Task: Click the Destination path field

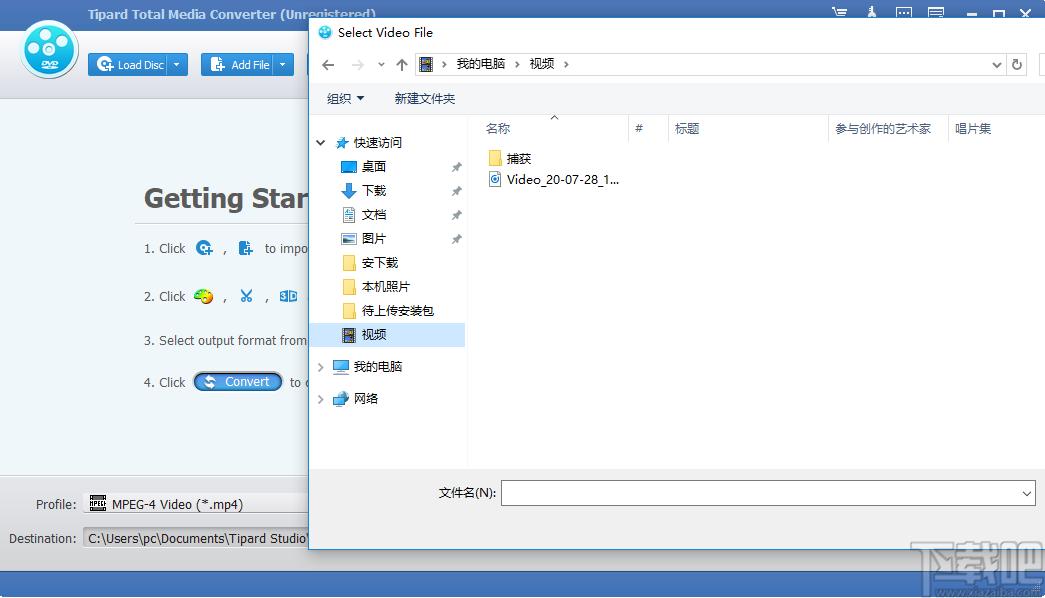Action: pos(196,538)
